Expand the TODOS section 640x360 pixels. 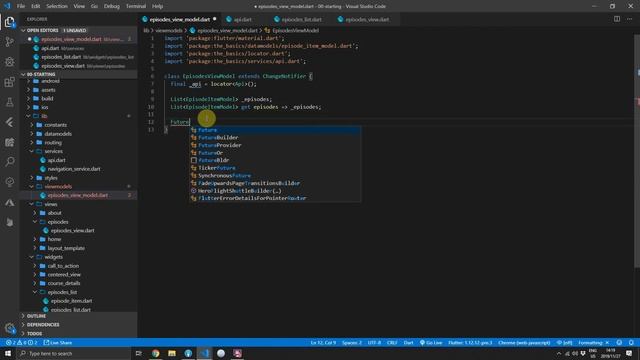(78, 333)
